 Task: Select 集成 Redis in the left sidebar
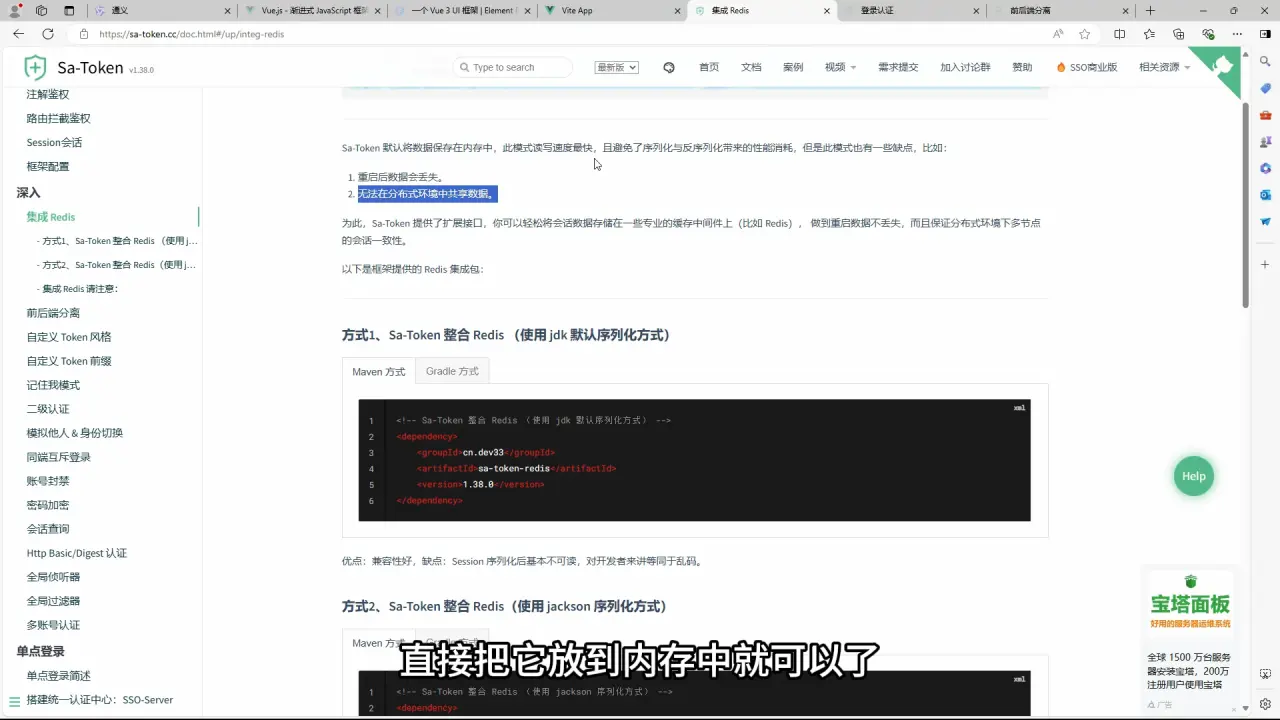tap(51, 217)
